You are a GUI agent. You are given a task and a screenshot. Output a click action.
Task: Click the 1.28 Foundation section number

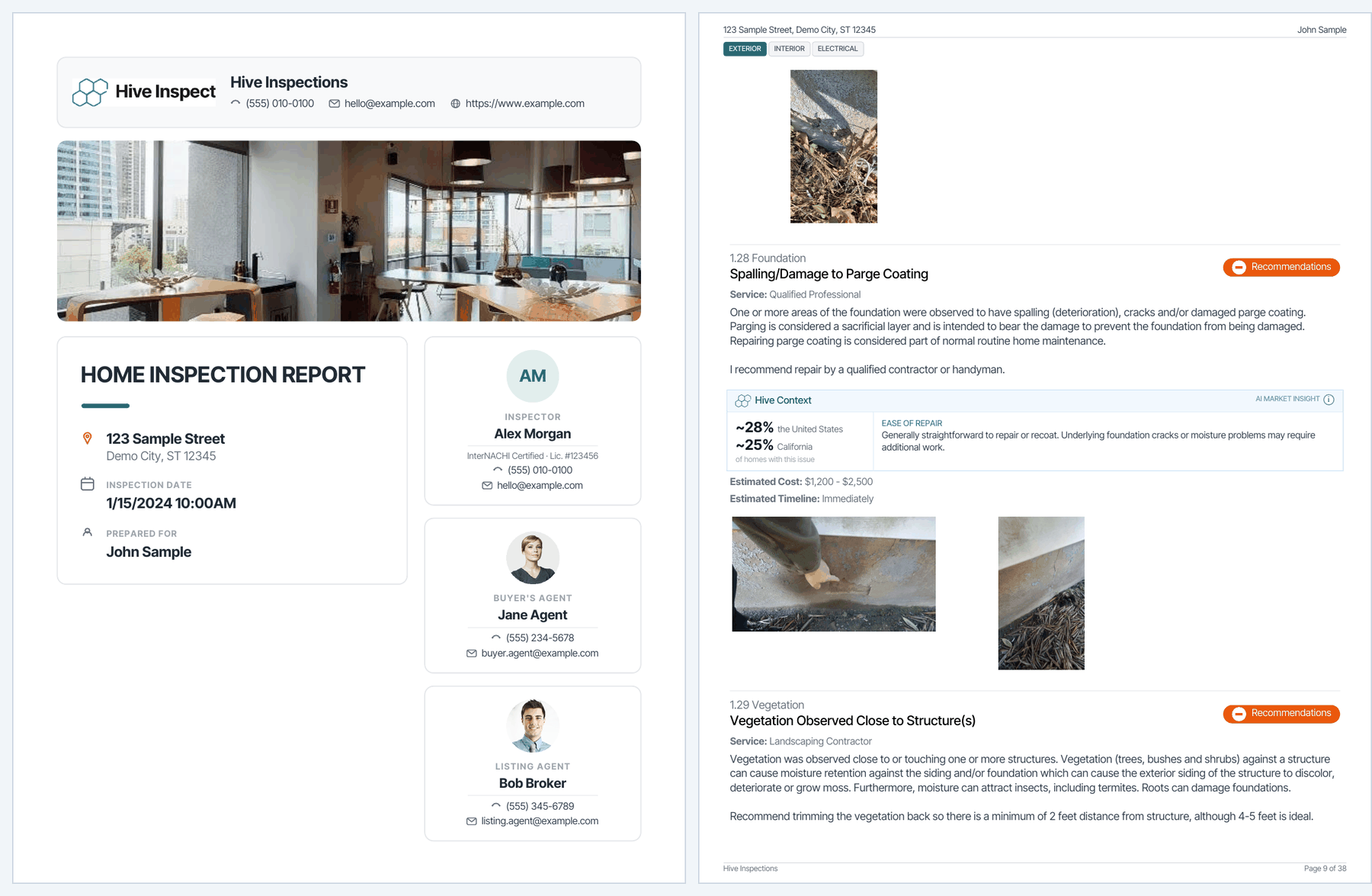(768, 259)
